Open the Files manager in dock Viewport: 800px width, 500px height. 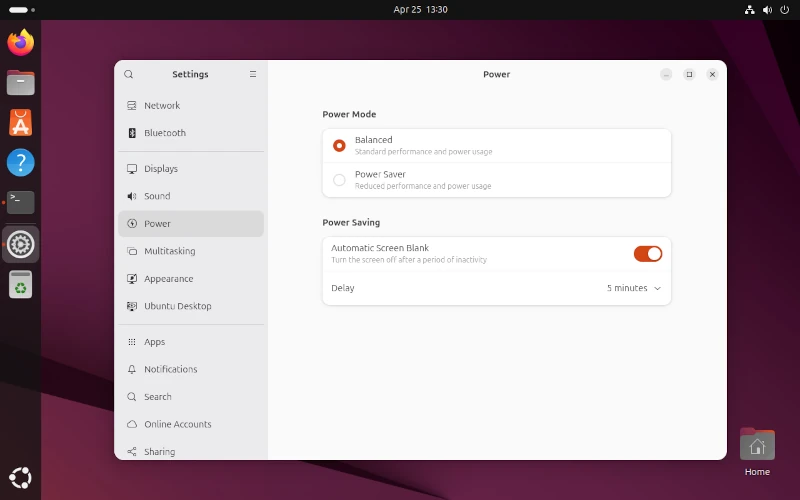click(x=20, y=83)
